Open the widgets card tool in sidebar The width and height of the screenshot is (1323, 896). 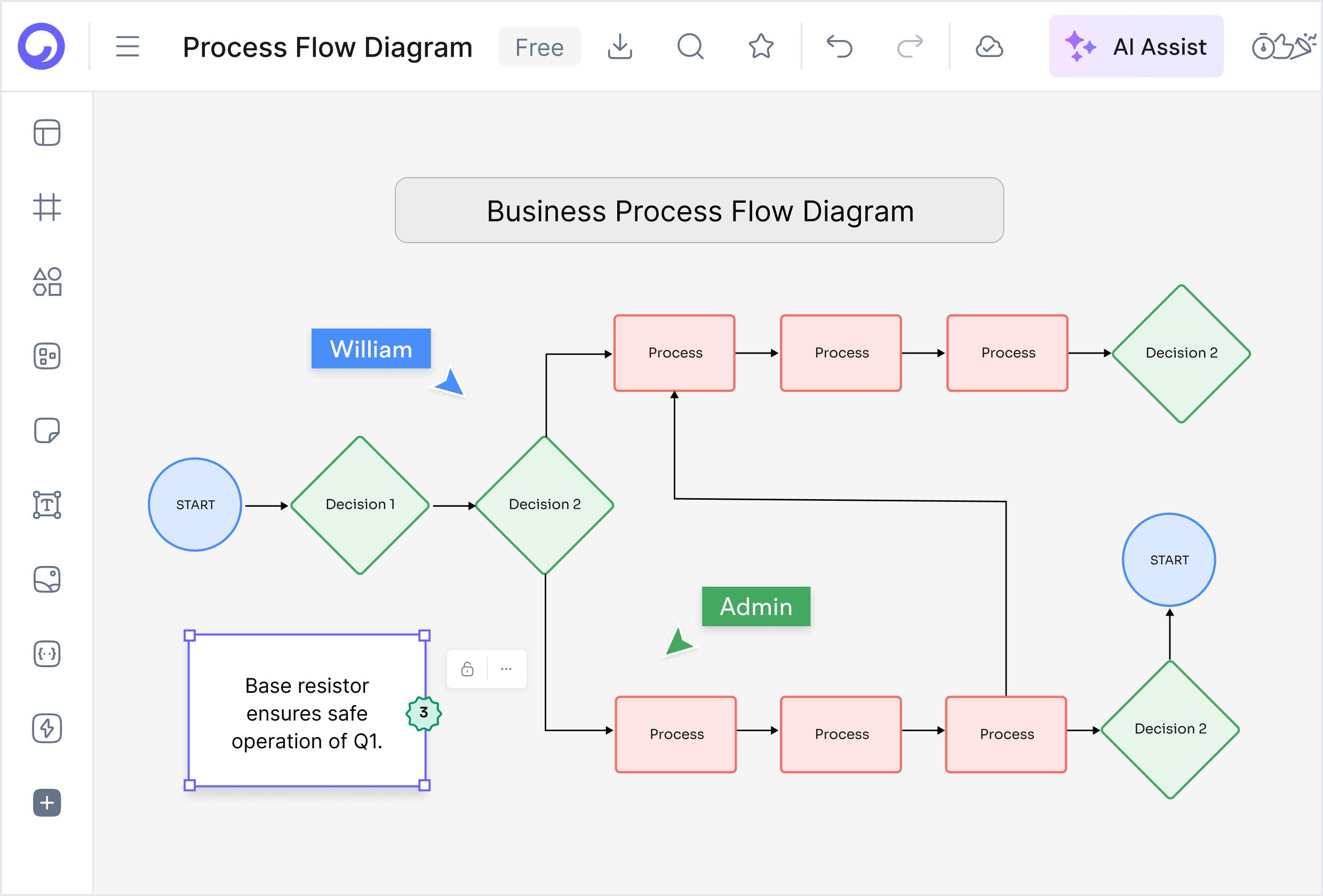point(47,356)
